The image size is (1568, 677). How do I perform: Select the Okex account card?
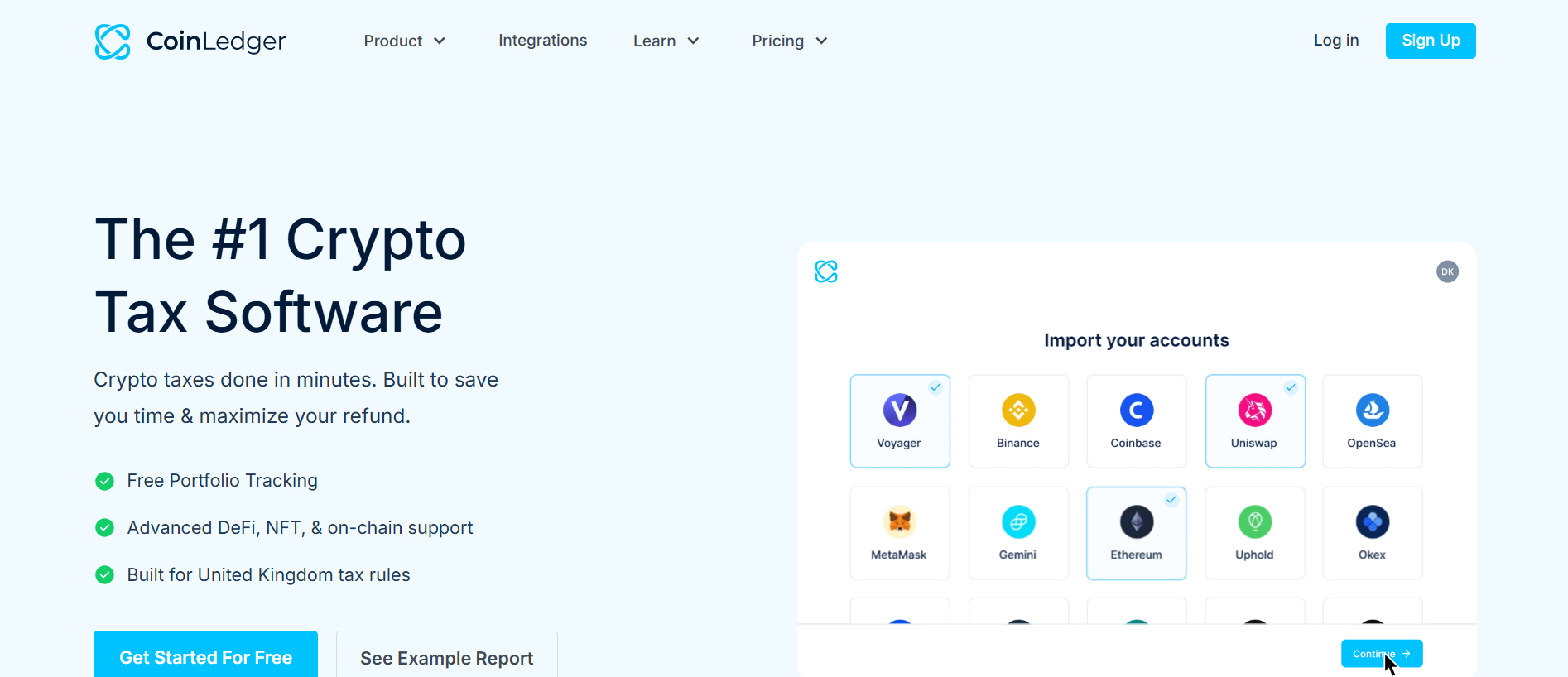coord(1373,533)
